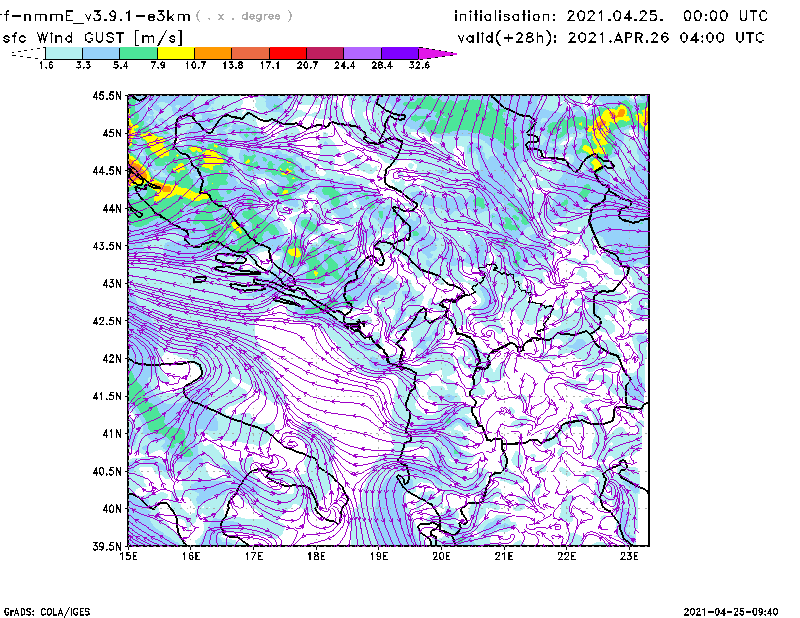
Task: Click the "42N" latitude label
Action: [x=112, y=359]
